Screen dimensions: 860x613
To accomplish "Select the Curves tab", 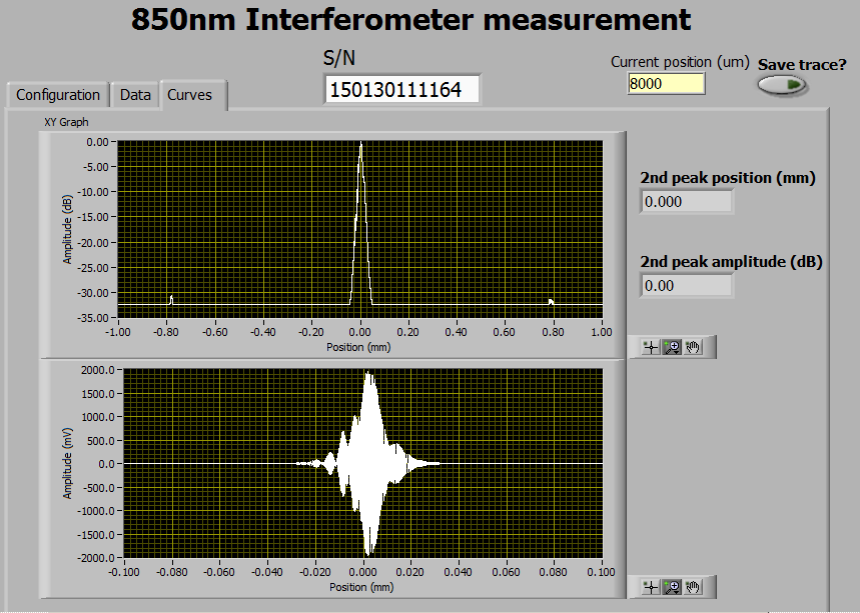I will pos(190,95).
